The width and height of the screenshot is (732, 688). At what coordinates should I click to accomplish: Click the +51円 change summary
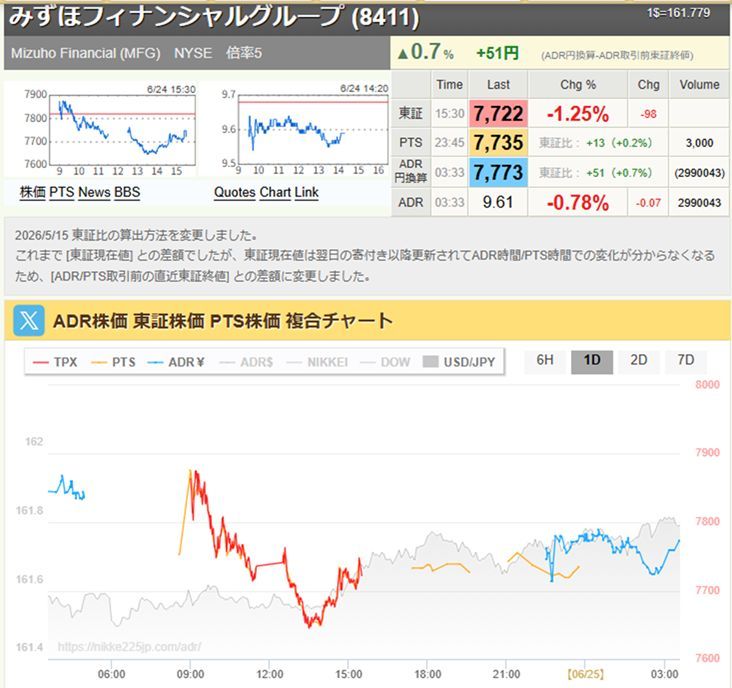click(x=498, y=53)
